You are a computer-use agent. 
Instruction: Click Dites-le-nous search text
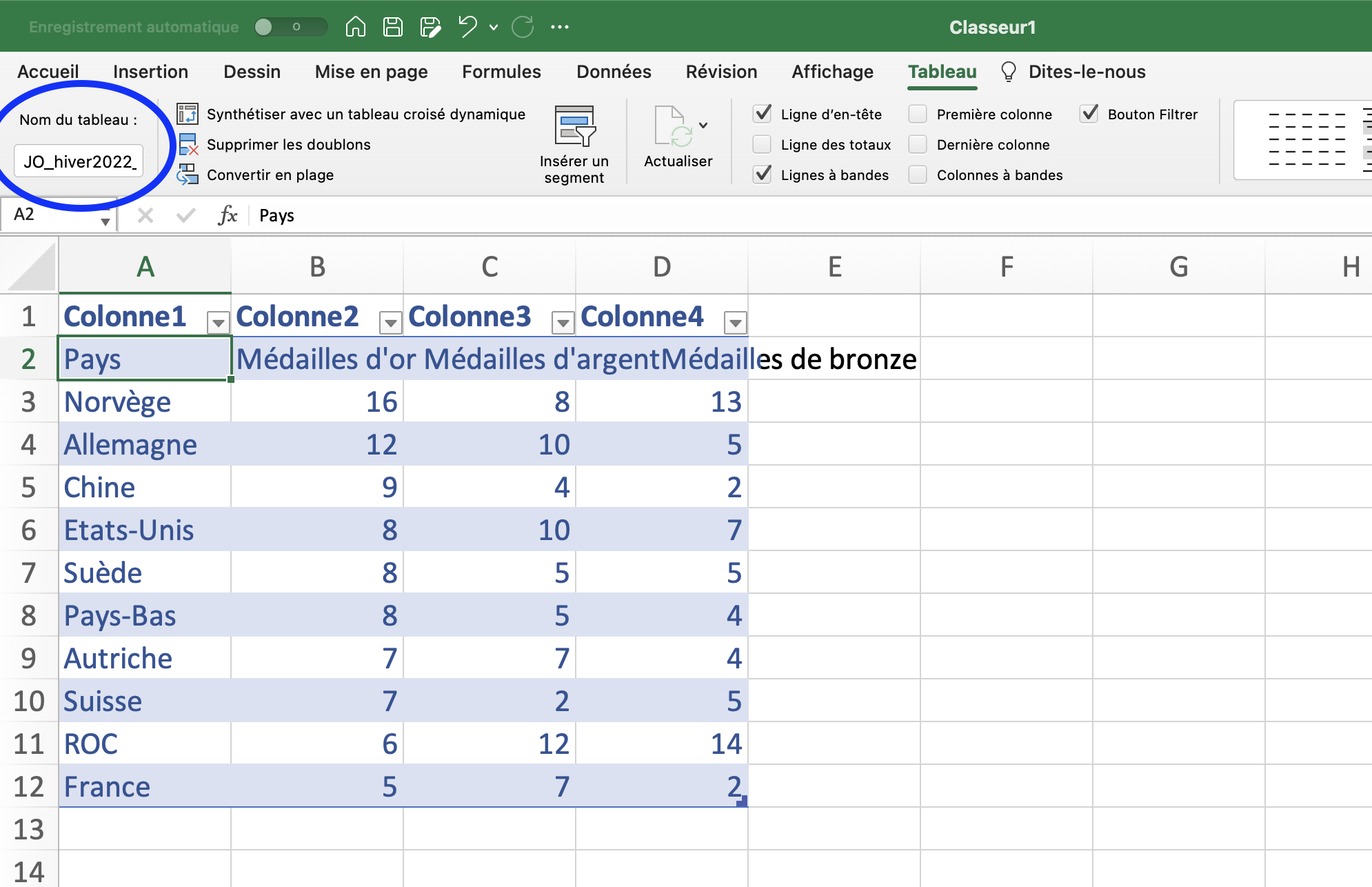click(1087, 72)
